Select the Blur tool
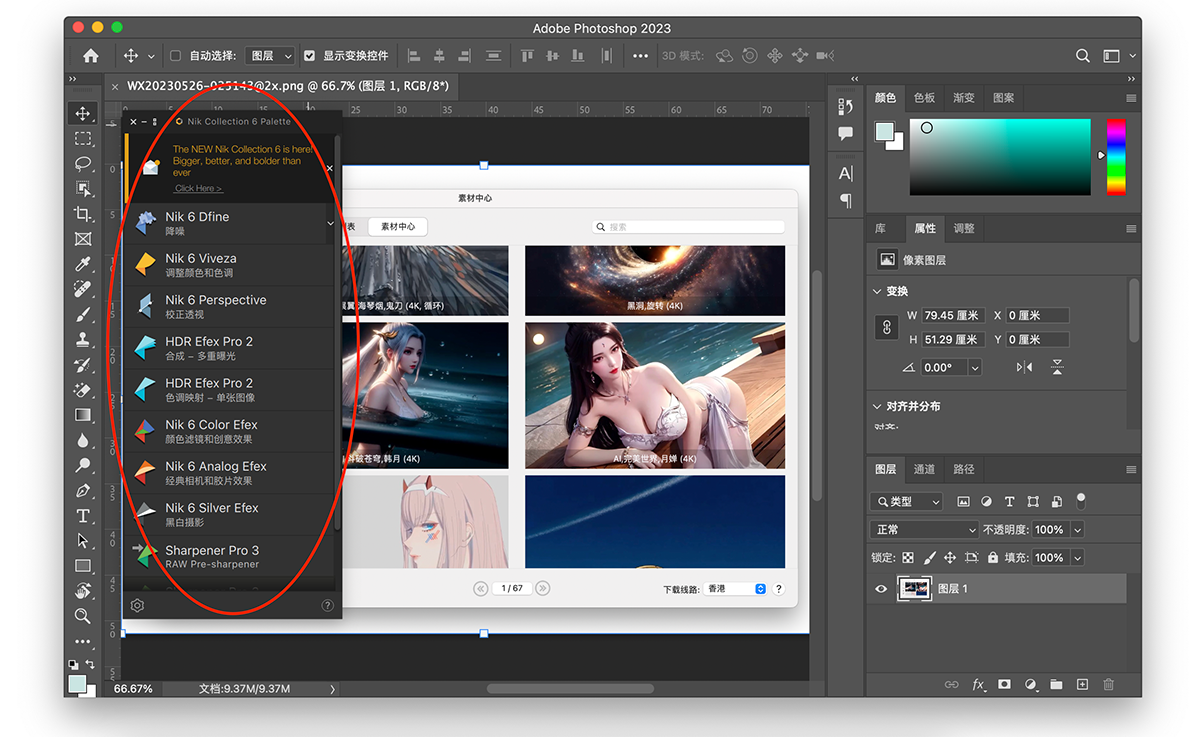This screenshot has width=1200, height=737. tap(83, 440)
